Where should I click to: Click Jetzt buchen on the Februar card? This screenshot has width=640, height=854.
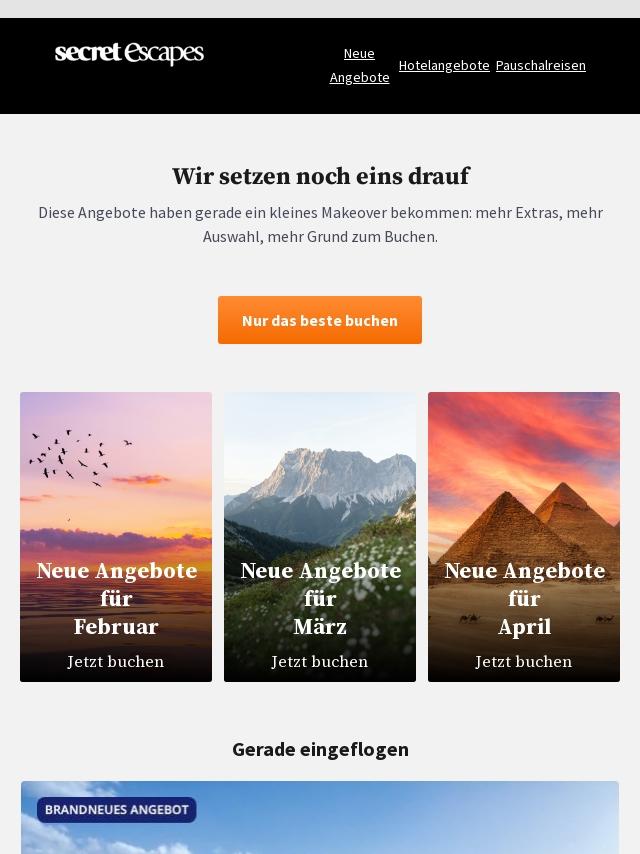pos(115,661)
